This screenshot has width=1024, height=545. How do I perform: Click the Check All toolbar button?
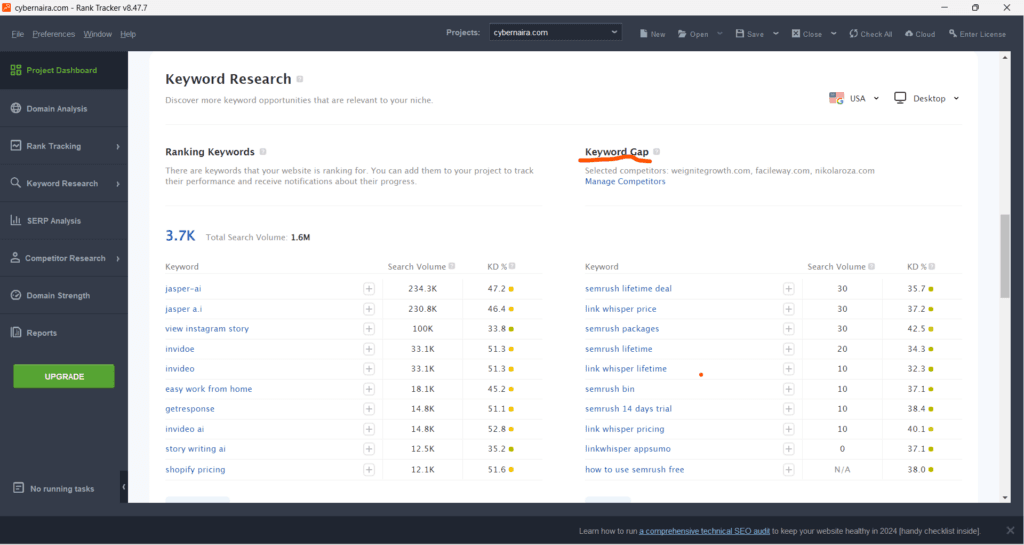point(871,34)
